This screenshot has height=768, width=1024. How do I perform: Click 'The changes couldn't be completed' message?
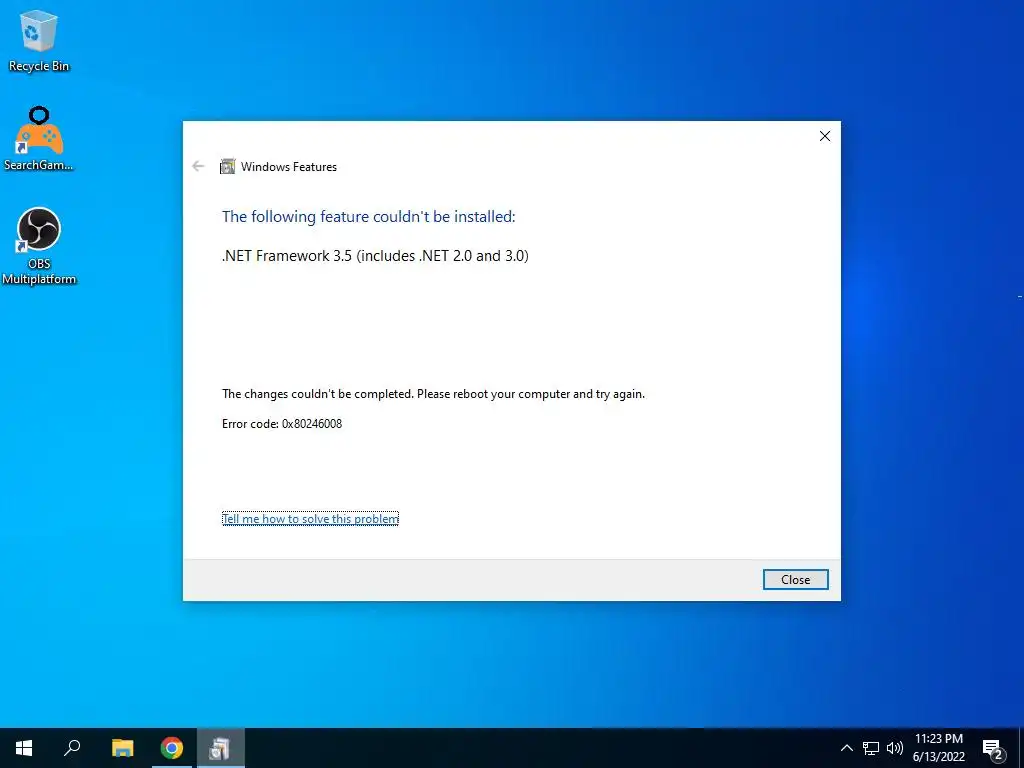coord(433,394)
